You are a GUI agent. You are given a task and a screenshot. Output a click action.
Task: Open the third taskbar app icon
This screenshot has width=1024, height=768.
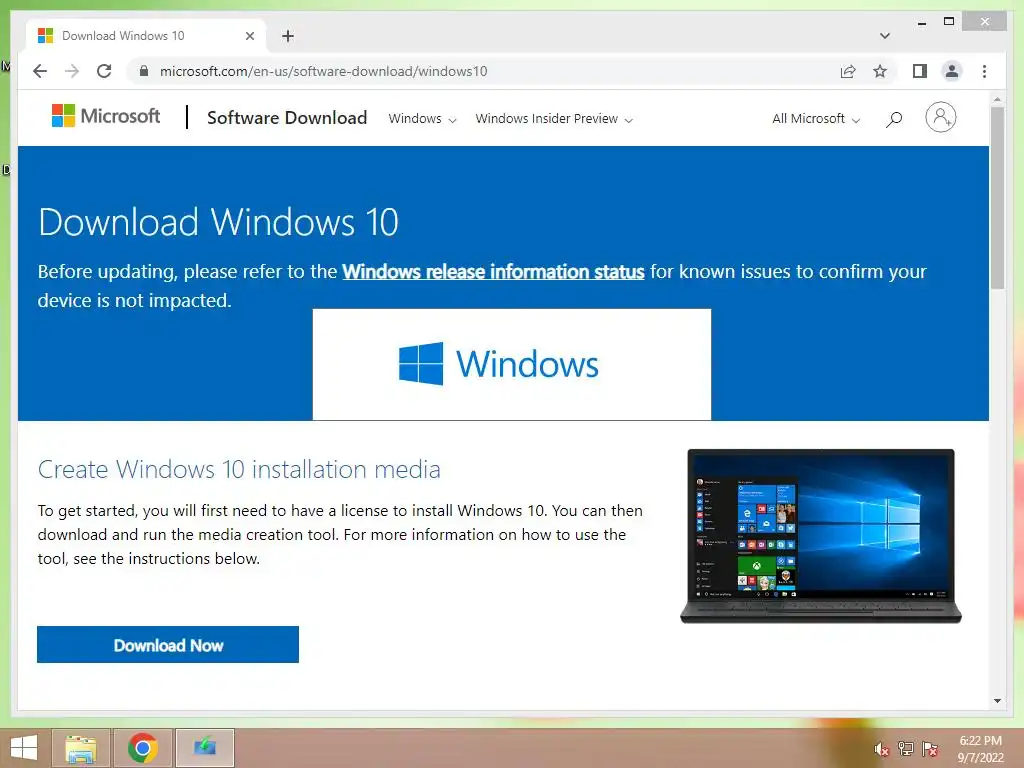(205, 748)
